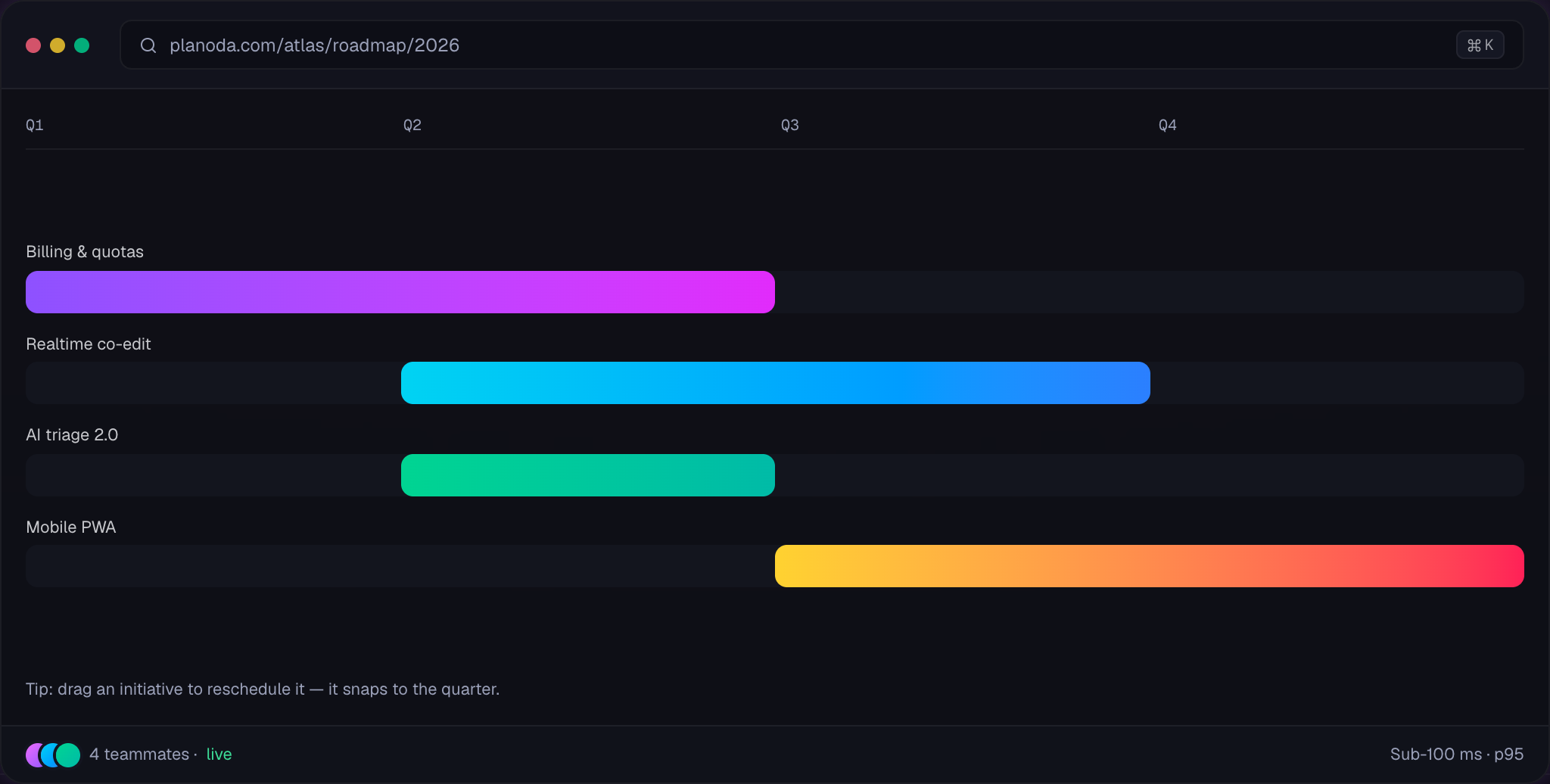The width and height of the screenshot is (1550, 784).
Task: Select the Q4 quarter header
Action: pos(1168,125)
